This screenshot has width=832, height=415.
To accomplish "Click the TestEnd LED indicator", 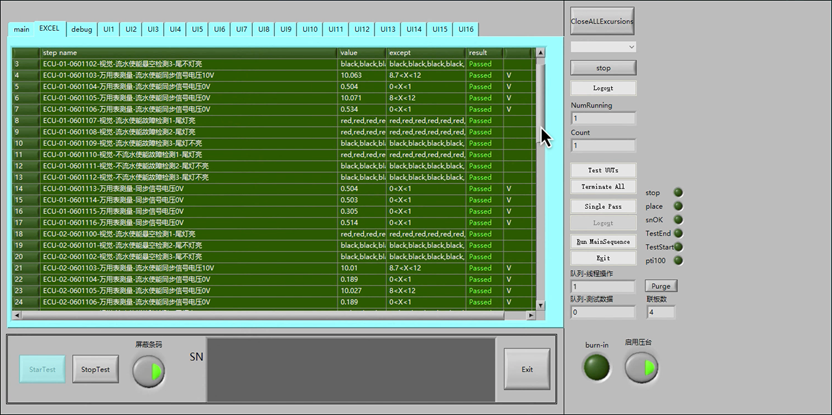I will (679, 233).
